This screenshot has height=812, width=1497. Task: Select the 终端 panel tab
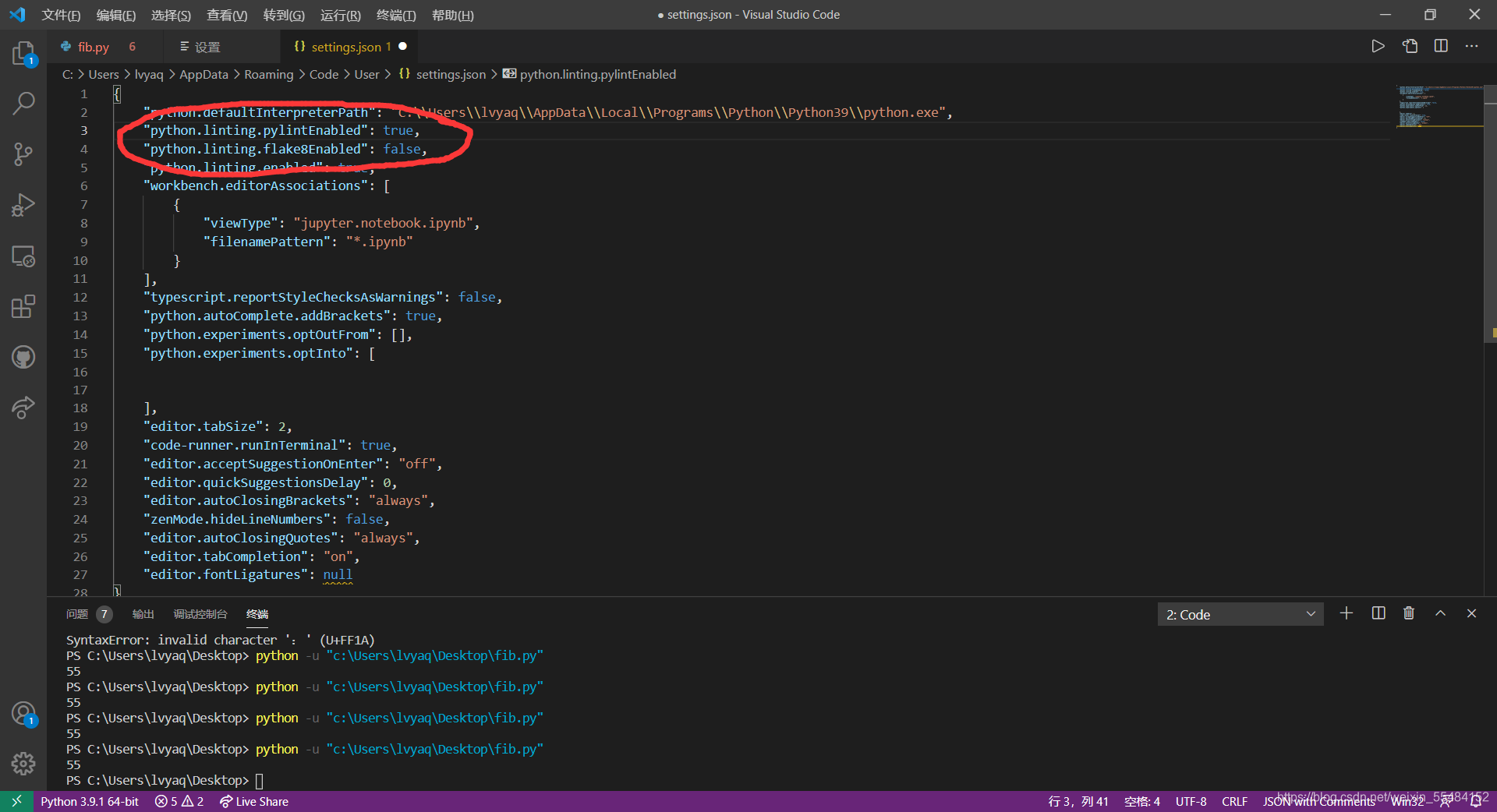click(257, 614)
